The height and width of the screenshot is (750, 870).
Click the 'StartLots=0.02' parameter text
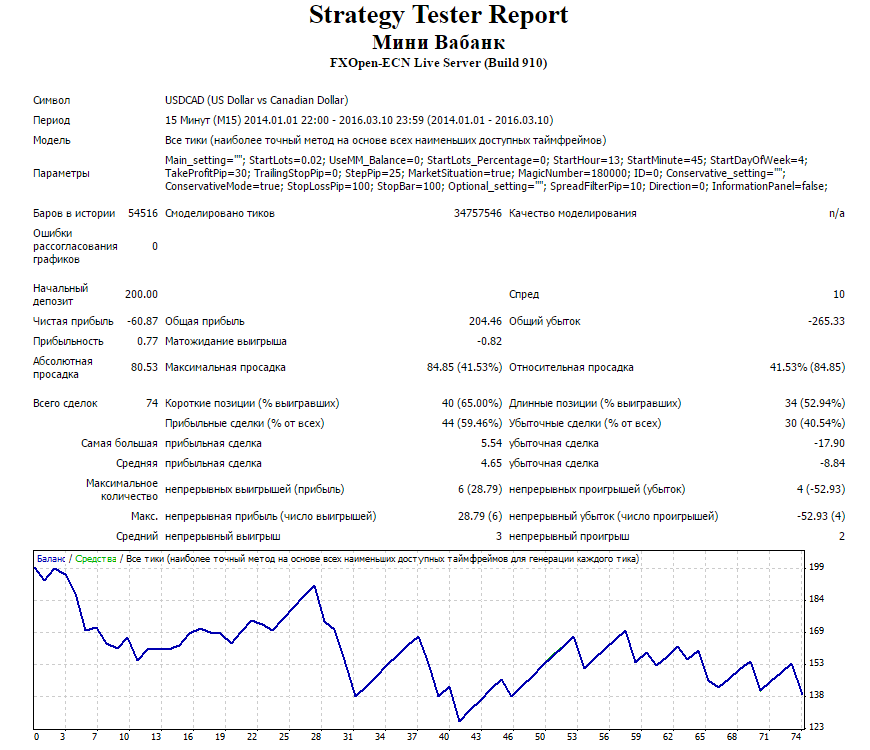pos(286,160)
